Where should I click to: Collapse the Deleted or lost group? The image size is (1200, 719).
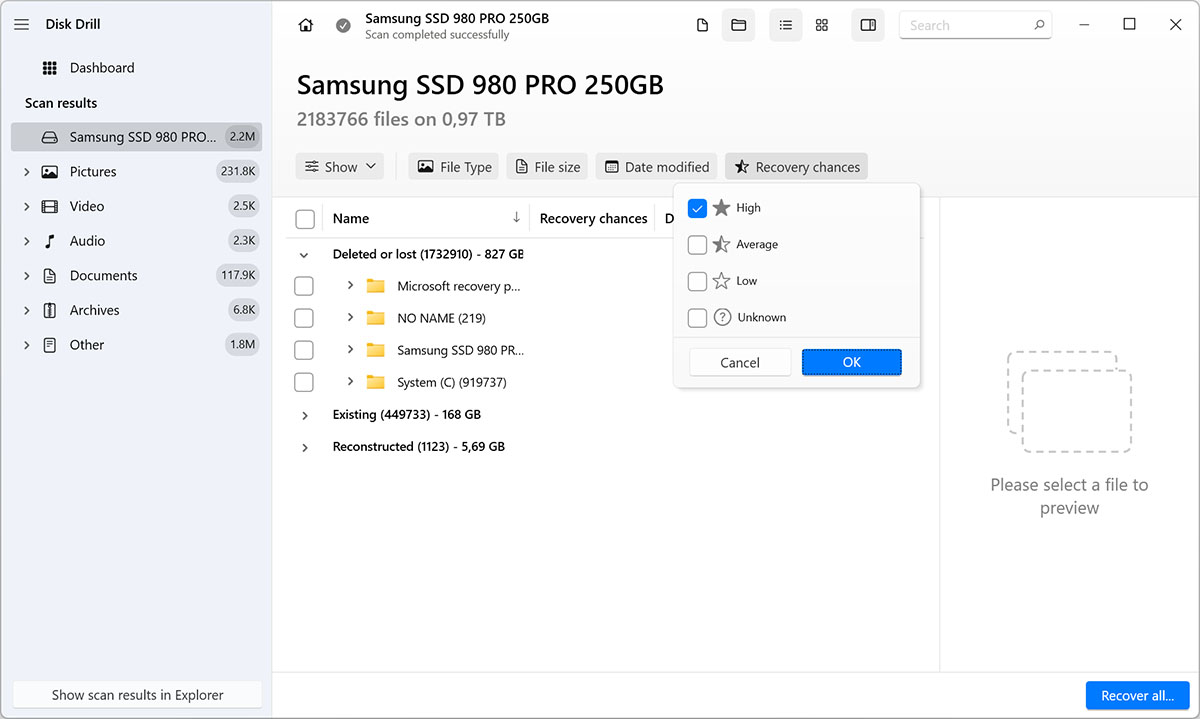(304, 255)
